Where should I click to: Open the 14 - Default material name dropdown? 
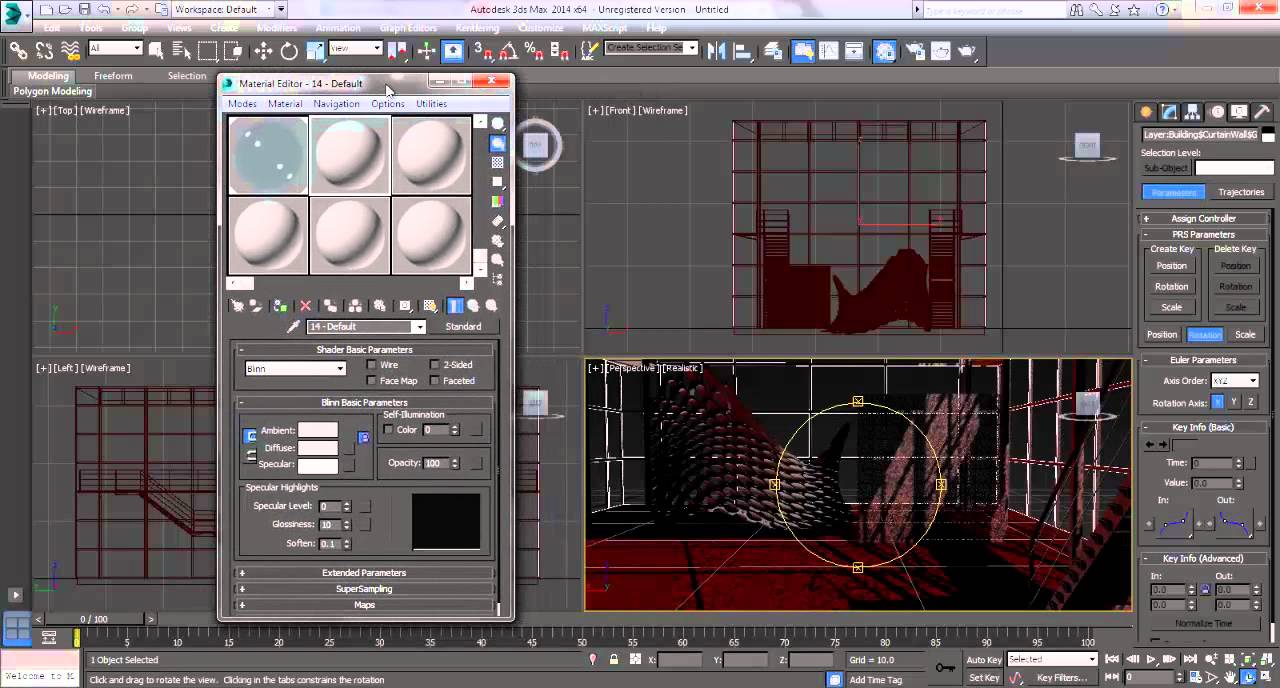point(366,327)
